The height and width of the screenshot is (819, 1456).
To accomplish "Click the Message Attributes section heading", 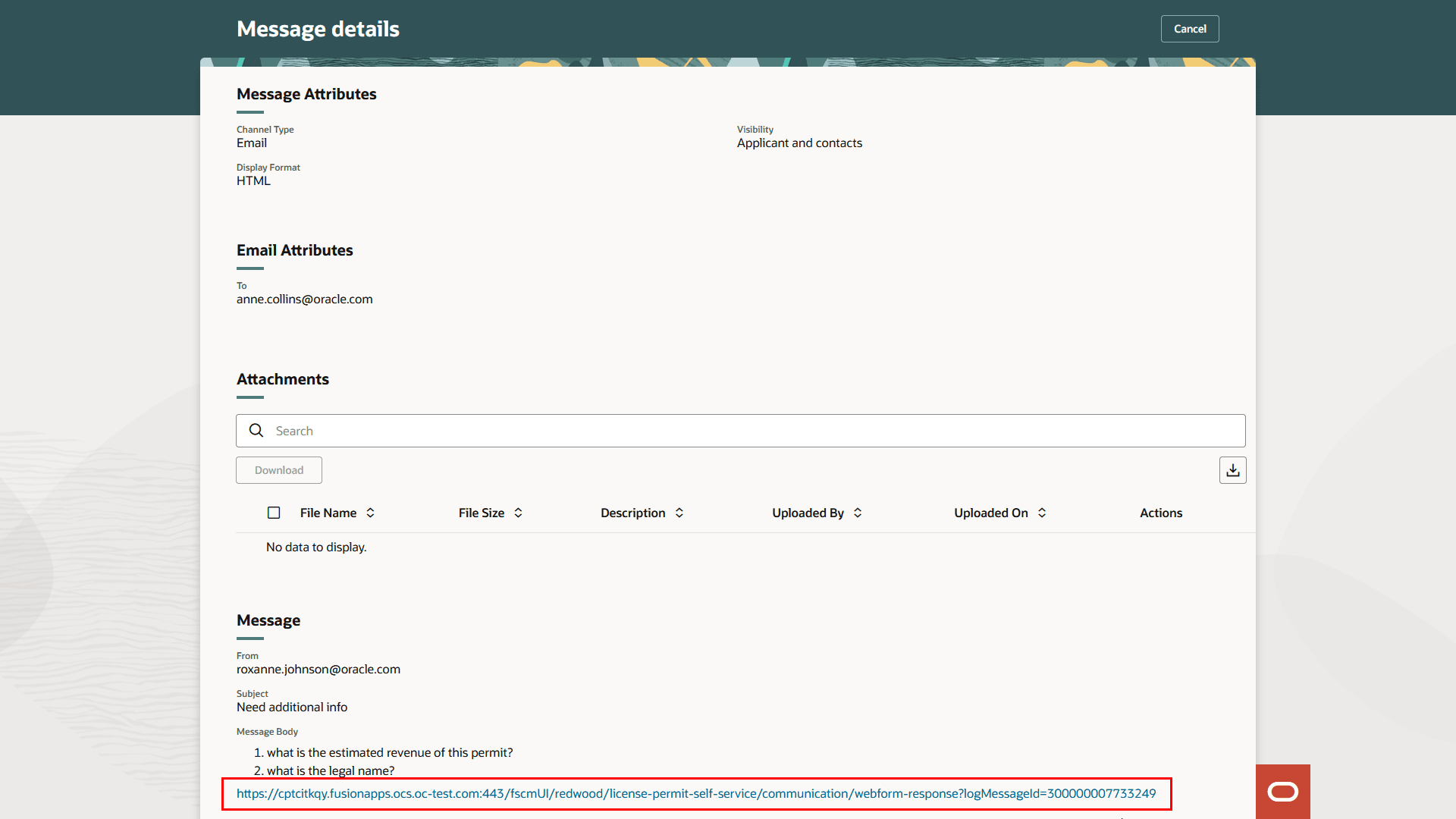I will (306, 94).
